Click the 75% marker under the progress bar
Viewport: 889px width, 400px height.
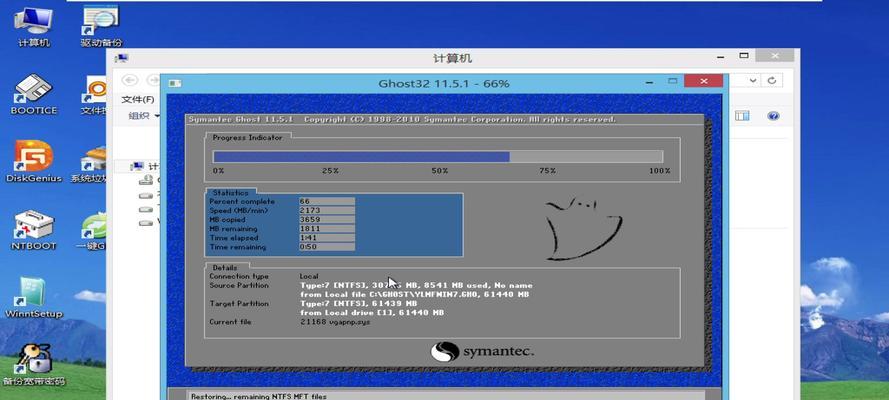(547, 171)
